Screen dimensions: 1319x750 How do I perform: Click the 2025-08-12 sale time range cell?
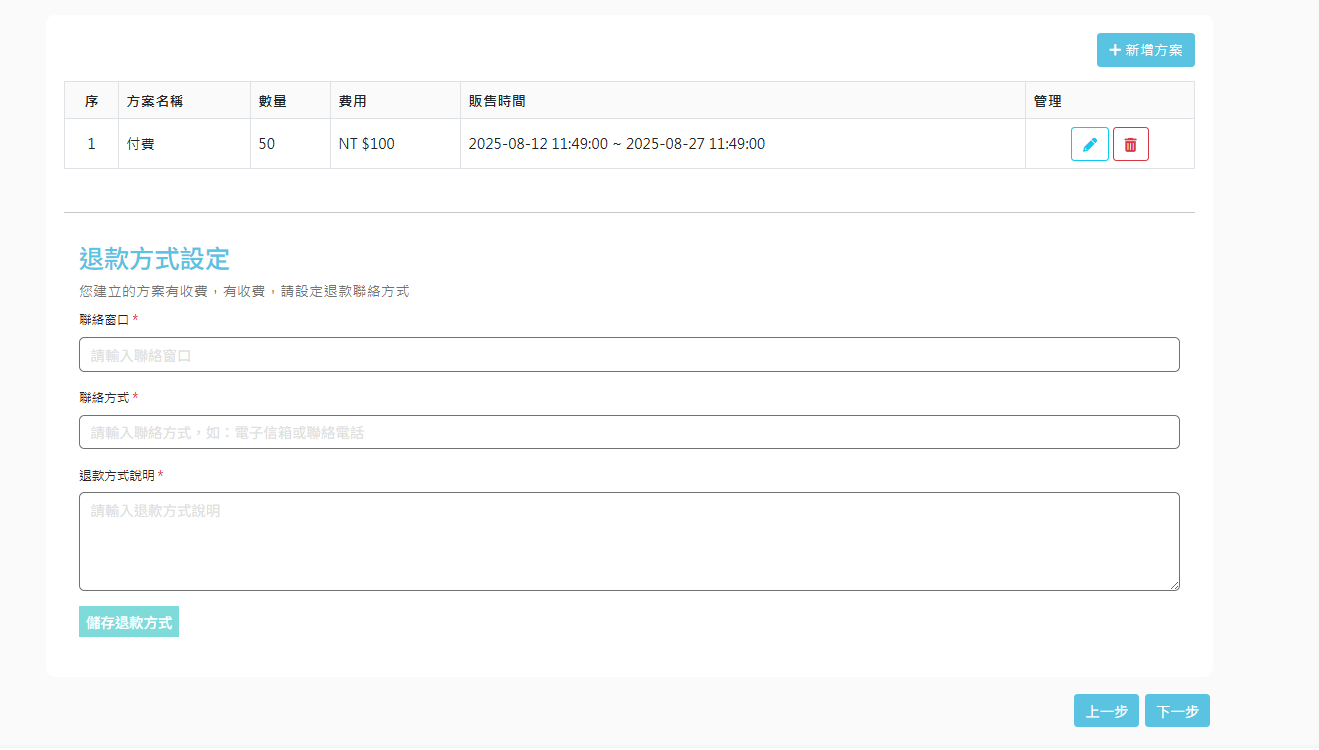coord(743,144)
